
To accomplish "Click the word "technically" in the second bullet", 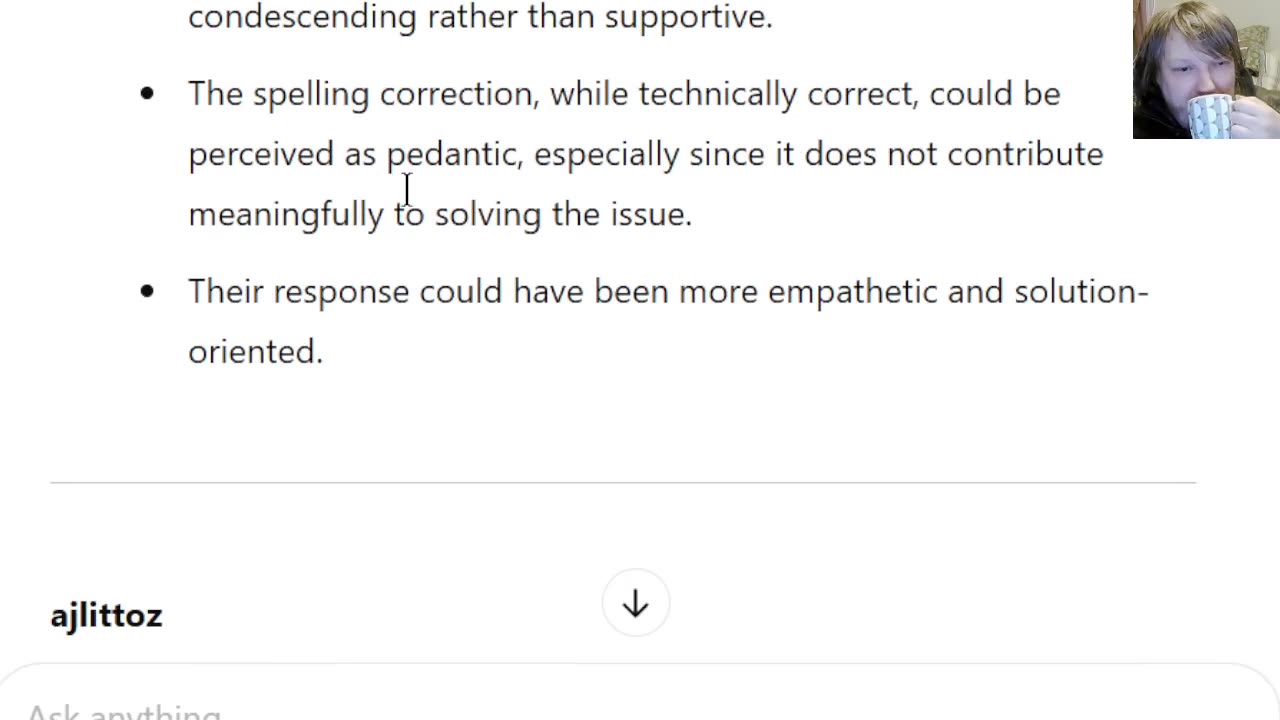I will [x=717, y=94].
